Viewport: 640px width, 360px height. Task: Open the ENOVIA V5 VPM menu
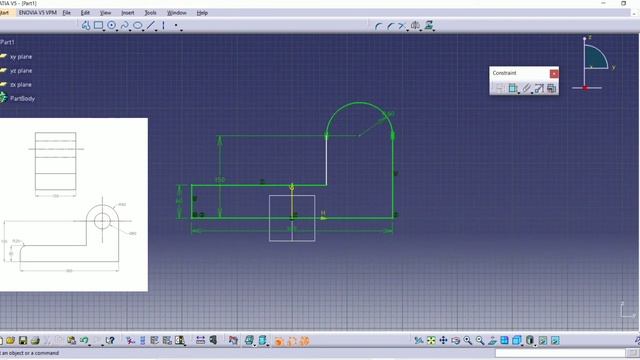[38, 13]
